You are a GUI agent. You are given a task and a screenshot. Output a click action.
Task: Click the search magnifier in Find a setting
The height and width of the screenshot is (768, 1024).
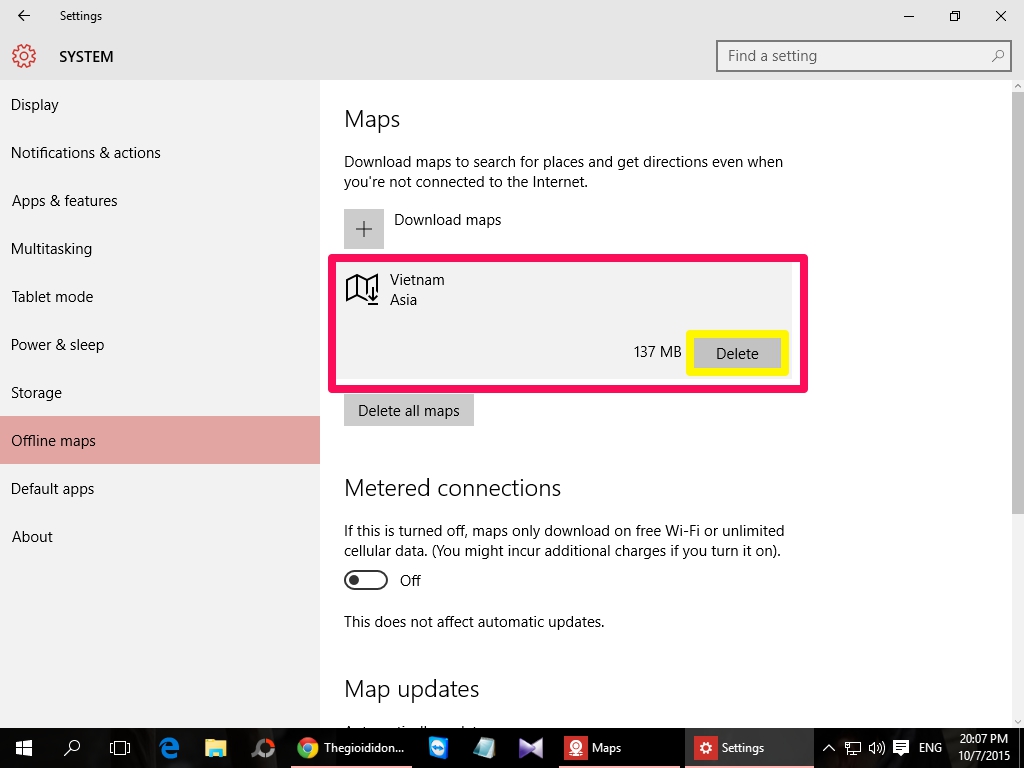[x=997, y=56]
